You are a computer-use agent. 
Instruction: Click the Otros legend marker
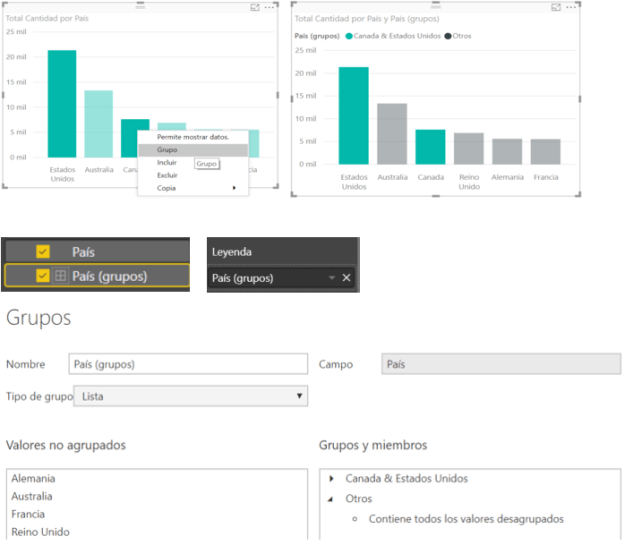(446, 36)
